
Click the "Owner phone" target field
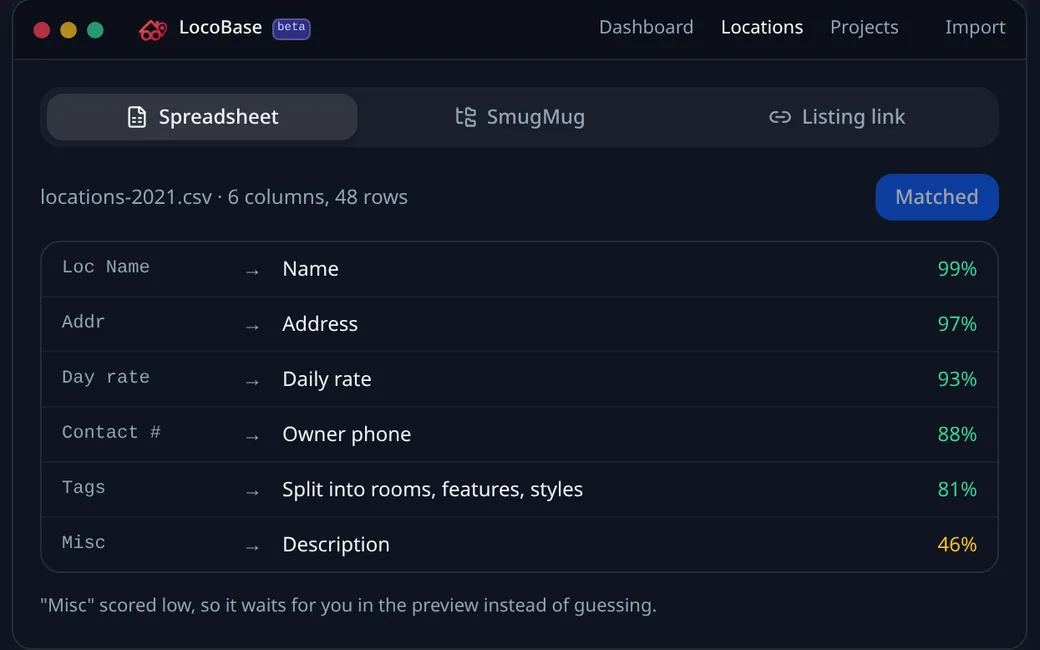pyautogui.click(x=347, y=434)
